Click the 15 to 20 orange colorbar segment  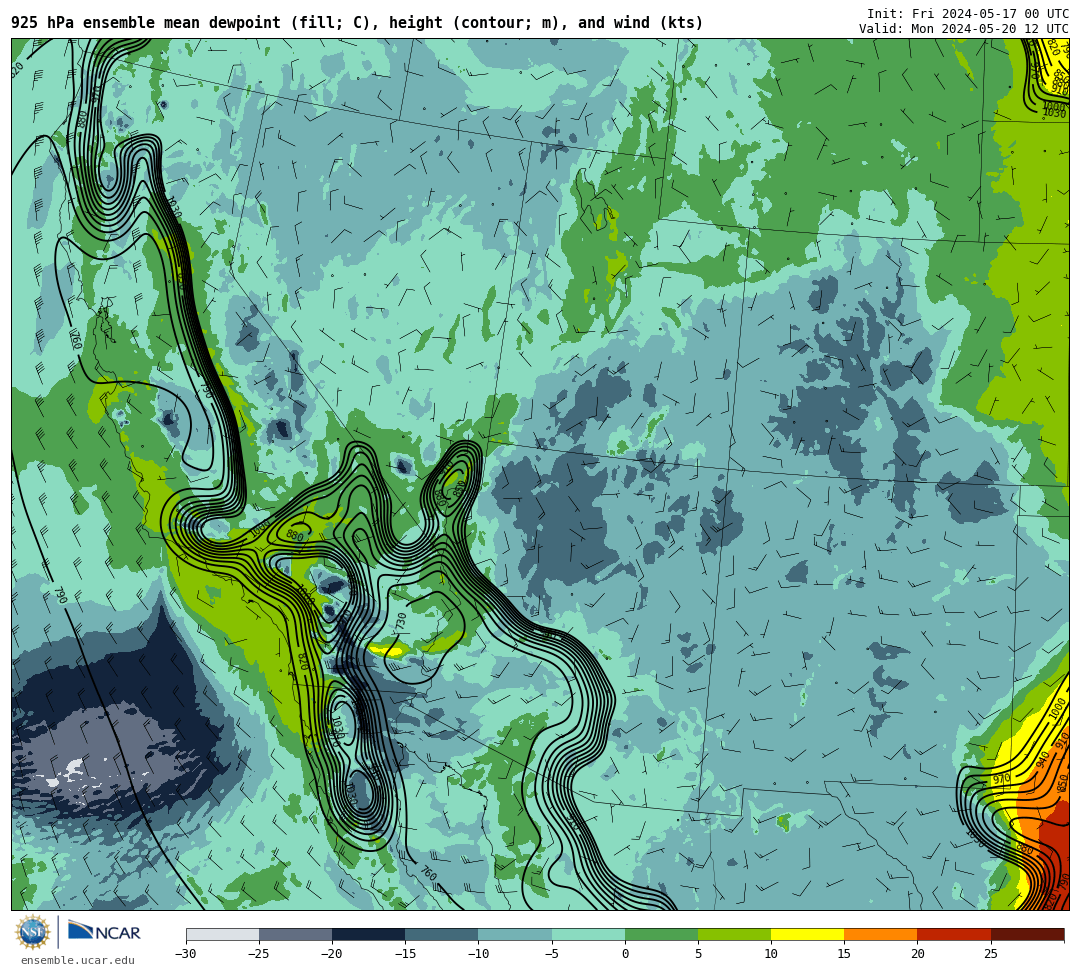(x=881, y=934)
